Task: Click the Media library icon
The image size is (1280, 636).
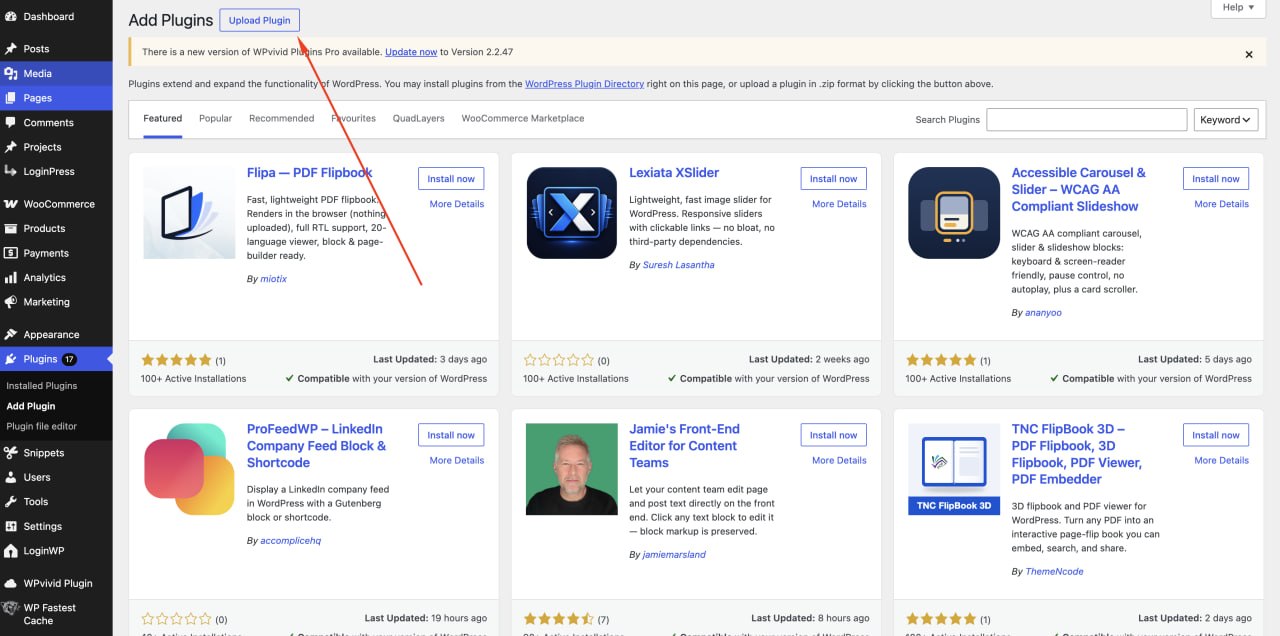Action: (11, 74)
